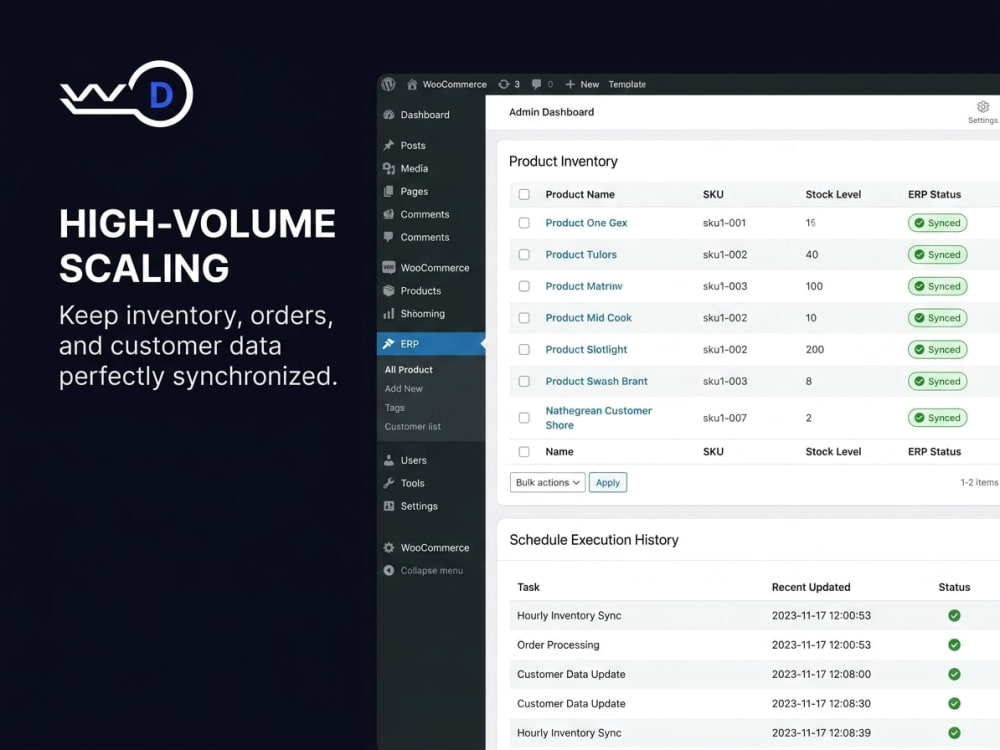The image size is (1000, 750).
Task: Click the Products box icon in sidebar
Action: coord(389,291)
